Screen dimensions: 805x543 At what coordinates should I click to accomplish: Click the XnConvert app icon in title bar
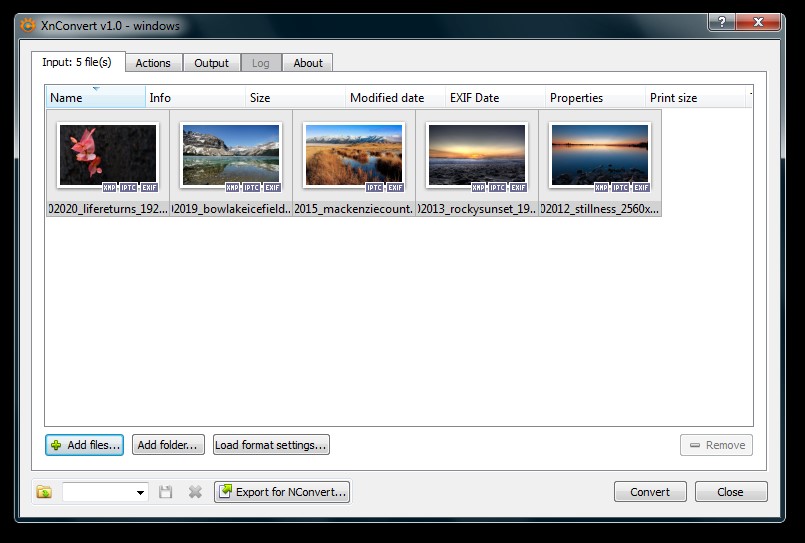27,25
